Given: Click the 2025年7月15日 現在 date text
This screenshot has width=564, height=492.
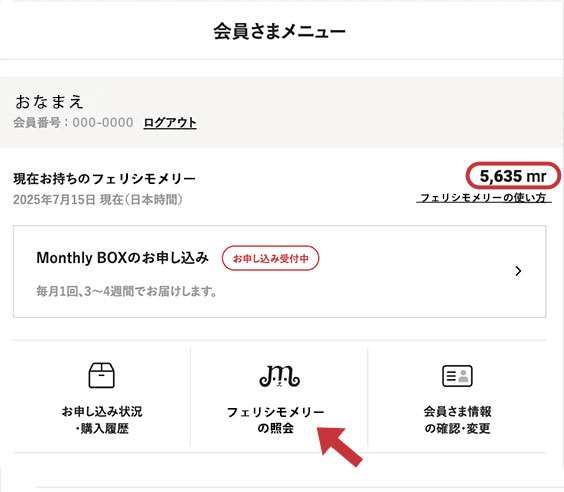Looking at the screenshot, I should 97,200.
